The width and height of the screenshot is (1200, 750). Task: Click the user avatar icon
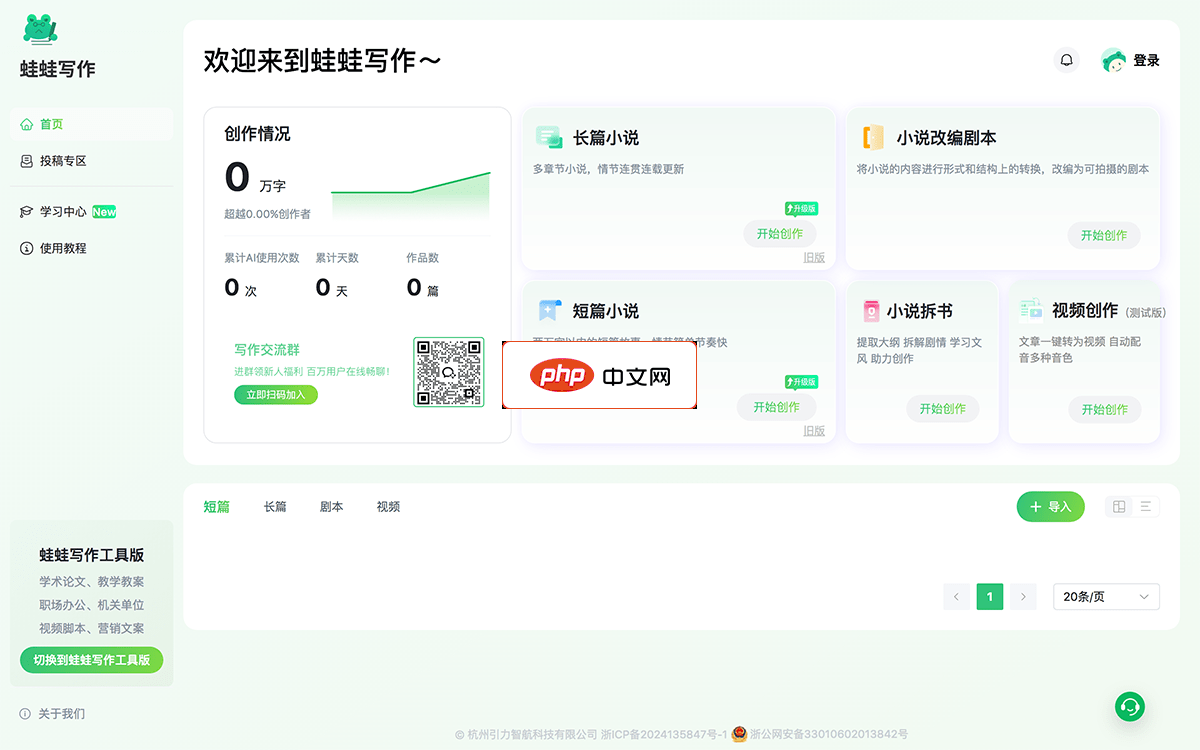coord(1113,60)
